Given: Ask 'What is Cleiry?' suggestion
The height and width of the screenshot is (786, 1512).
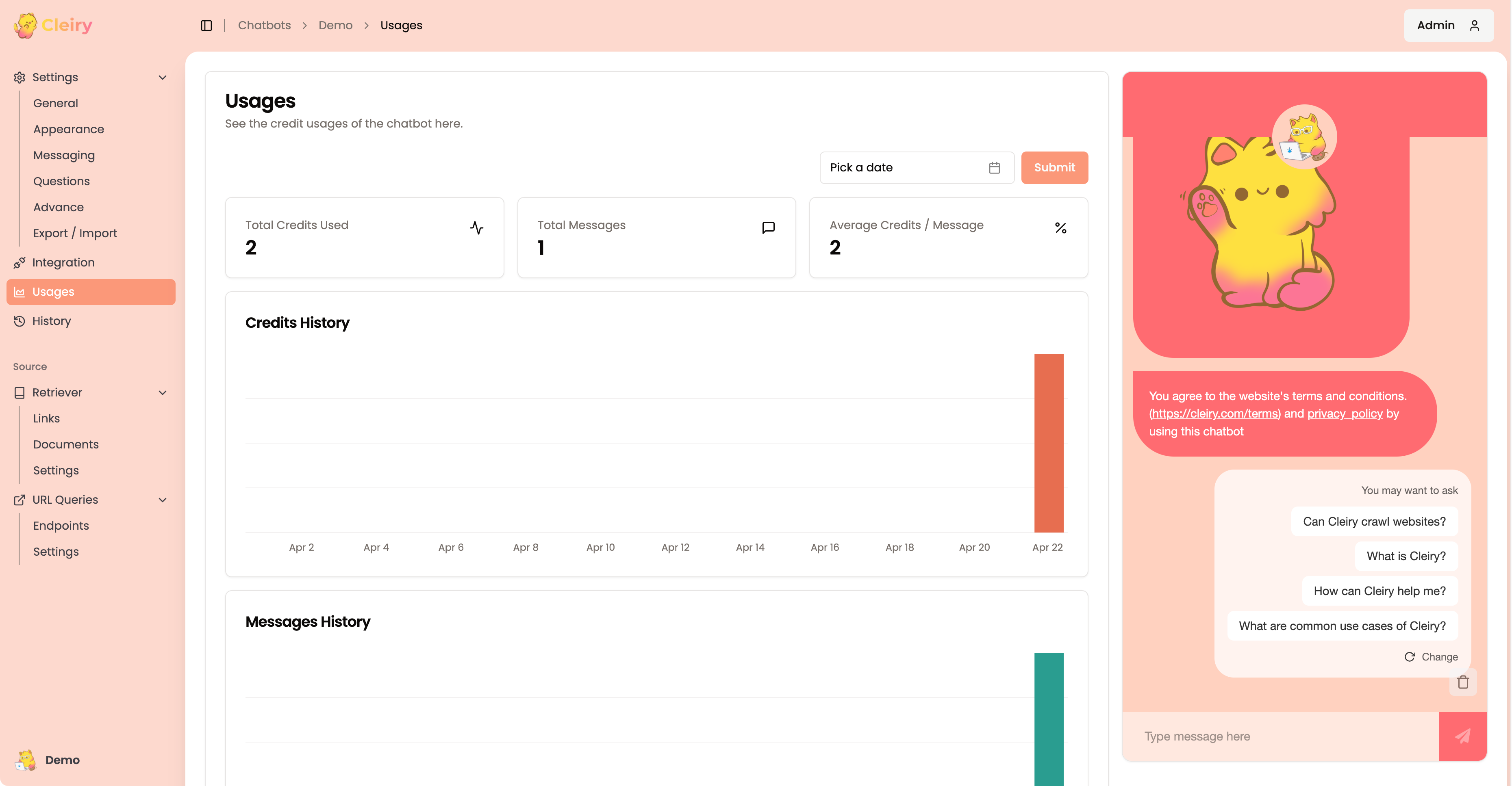Looking at the screenshot, I should tap(1406, 556).
